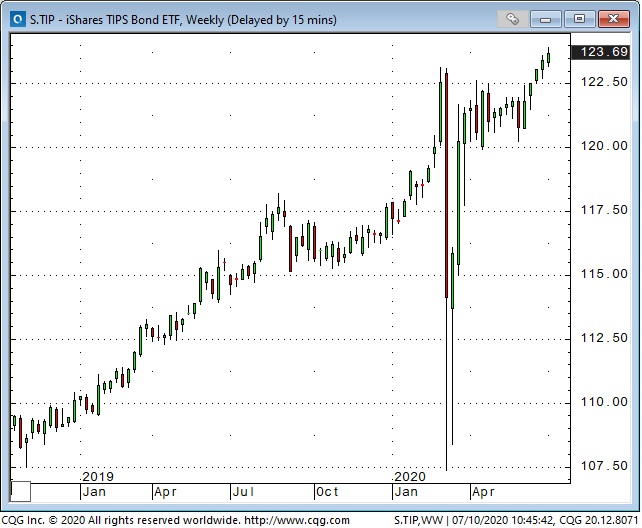Minimize the S.TIP chart window

pyautogui.click(x=545, y=19)
